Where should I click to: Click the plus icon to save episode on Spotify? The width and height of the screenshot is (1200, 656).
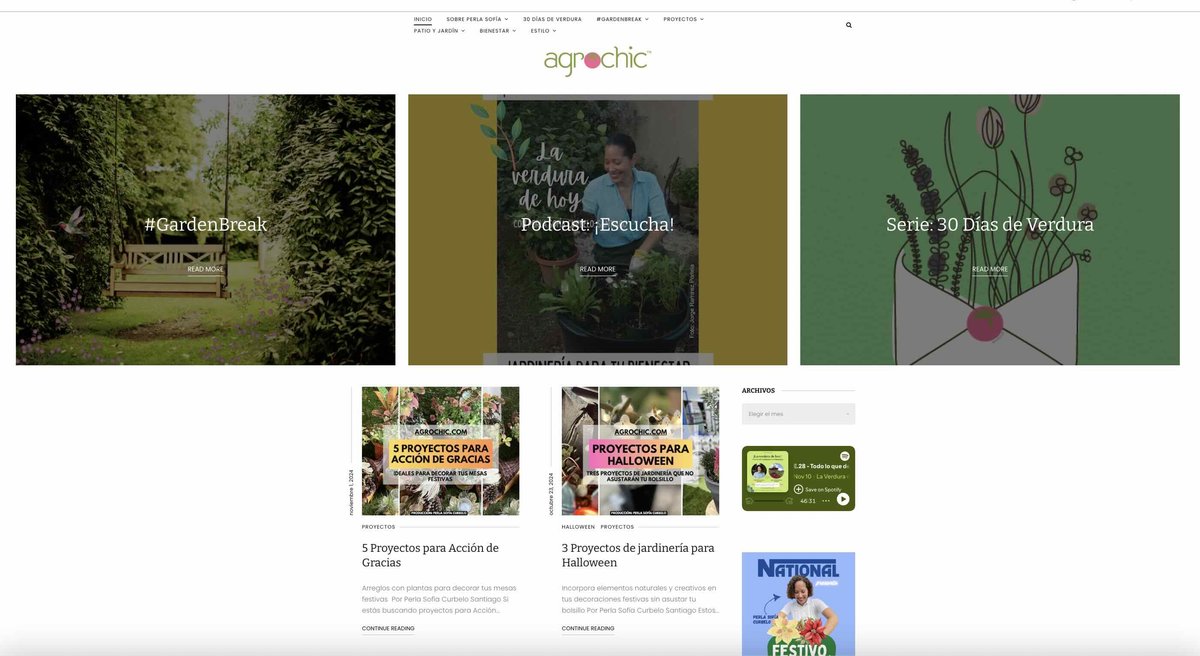click(799, 489)
